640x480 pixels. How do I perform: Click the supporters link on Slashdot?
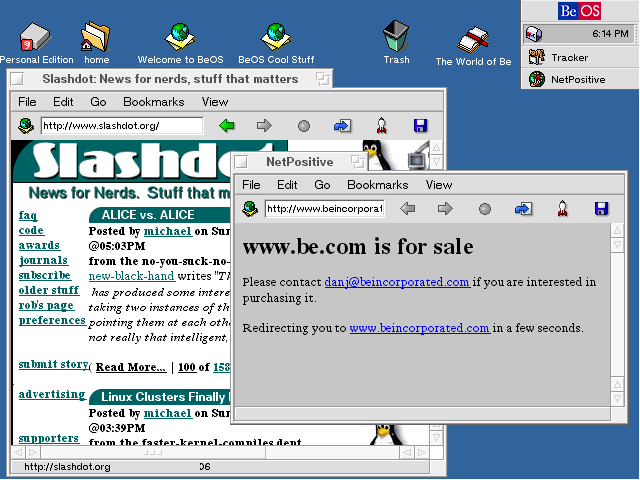tap(49, 438)
